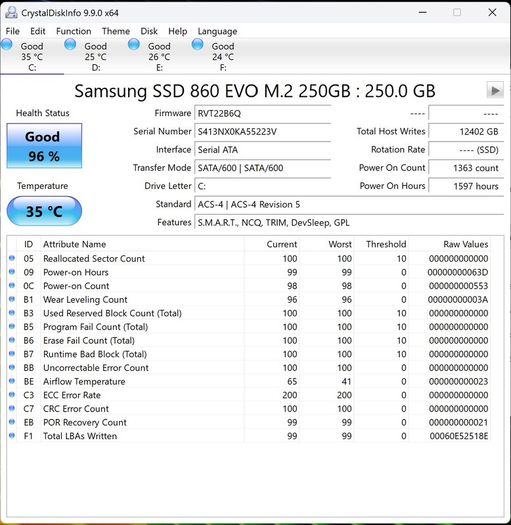
Task: Click raw value 00060E52518E
Action: tap(459, 436)
